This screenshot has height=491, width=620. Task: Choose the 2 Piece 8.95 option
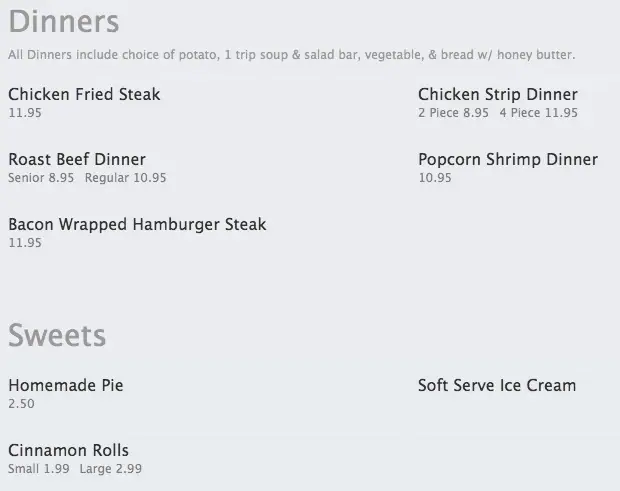point(453,113)
